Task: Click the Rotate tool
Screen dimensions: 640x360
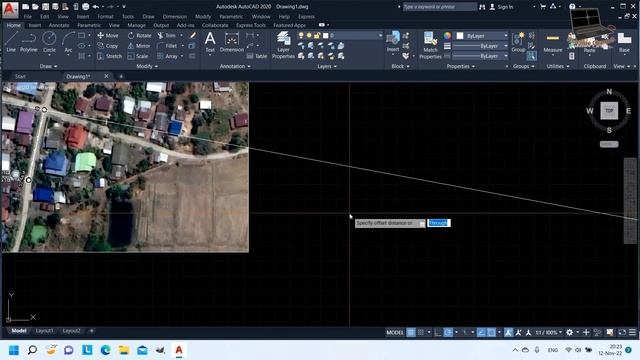Action: (x=139, y=36)
